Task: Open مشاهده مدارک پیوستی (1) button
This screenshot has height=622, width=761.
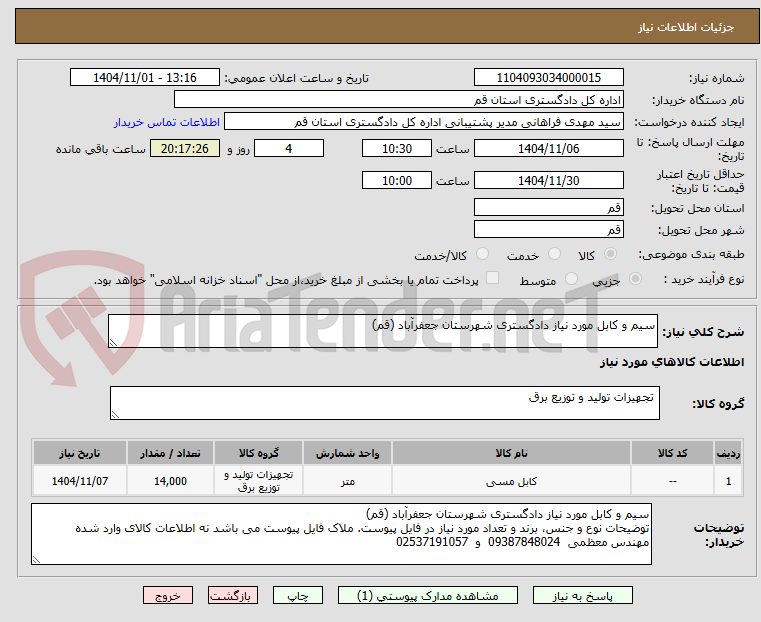Action: (x=428, y=595)
